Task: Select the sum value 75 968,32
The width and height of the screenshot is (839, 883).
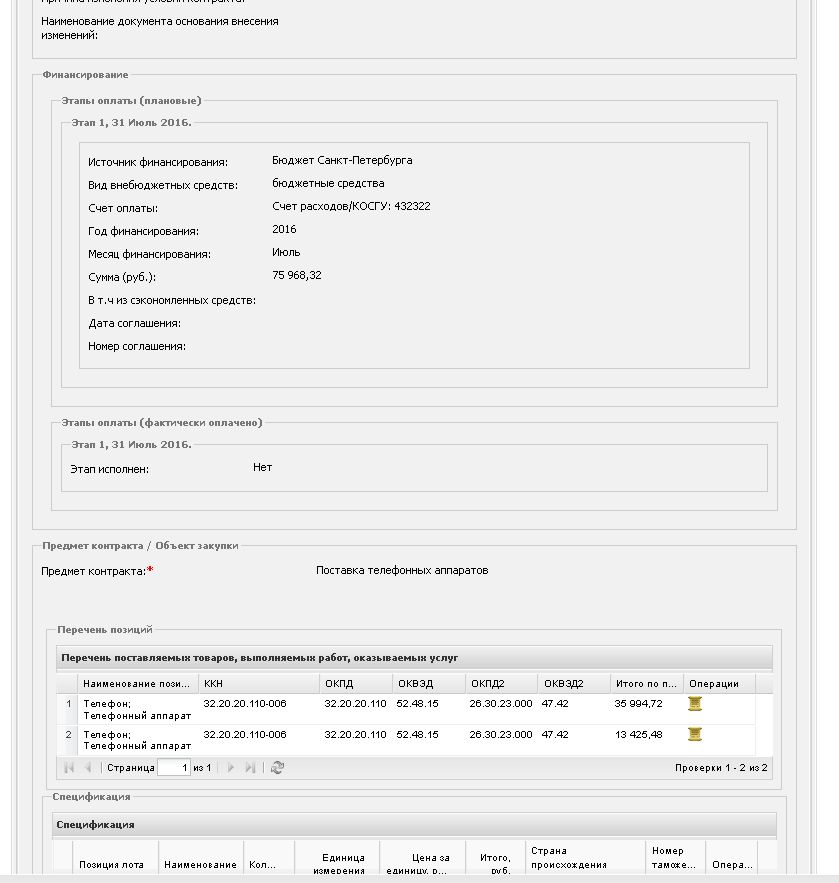Action: coord(297,275)
